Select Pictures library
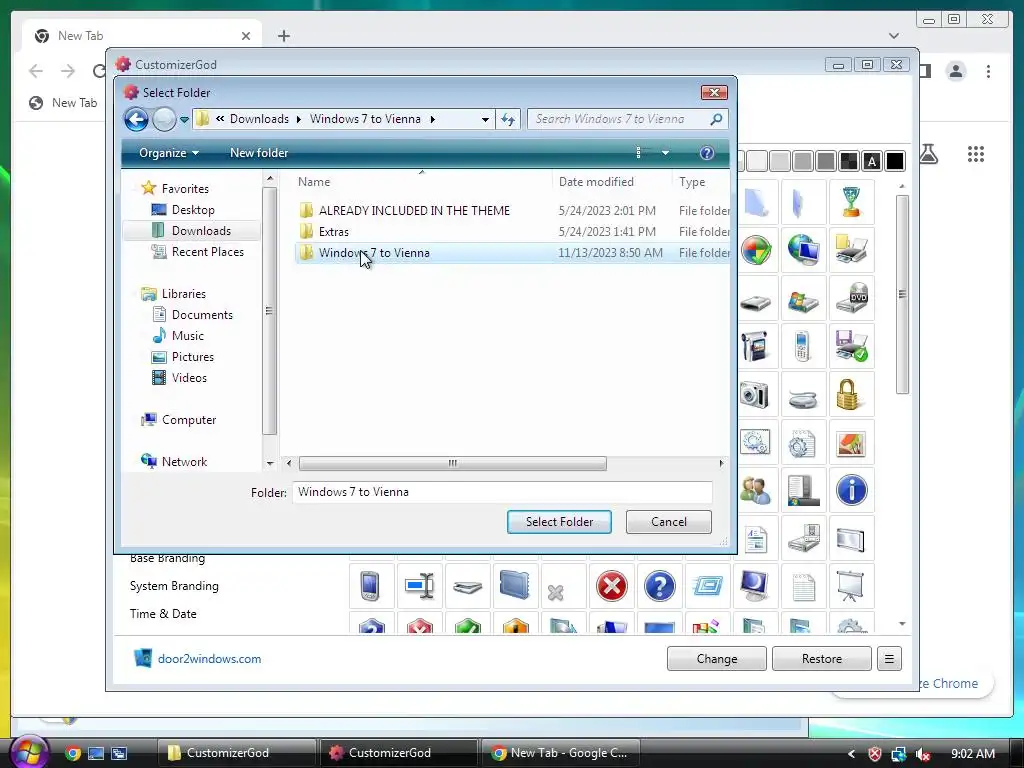The height and width of the screenshot is (768, 1024). click(x=193, y=357)
